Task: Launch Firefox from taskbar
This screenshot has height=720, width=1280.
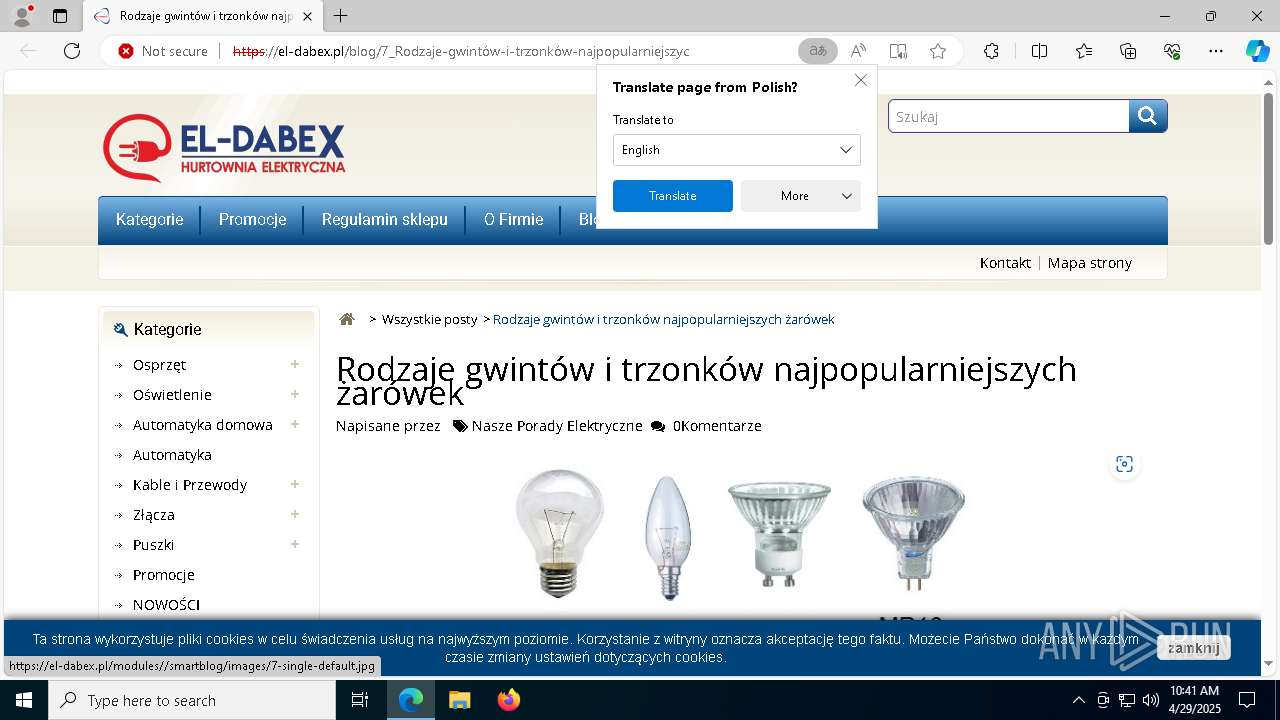Action: click(508, 700)
